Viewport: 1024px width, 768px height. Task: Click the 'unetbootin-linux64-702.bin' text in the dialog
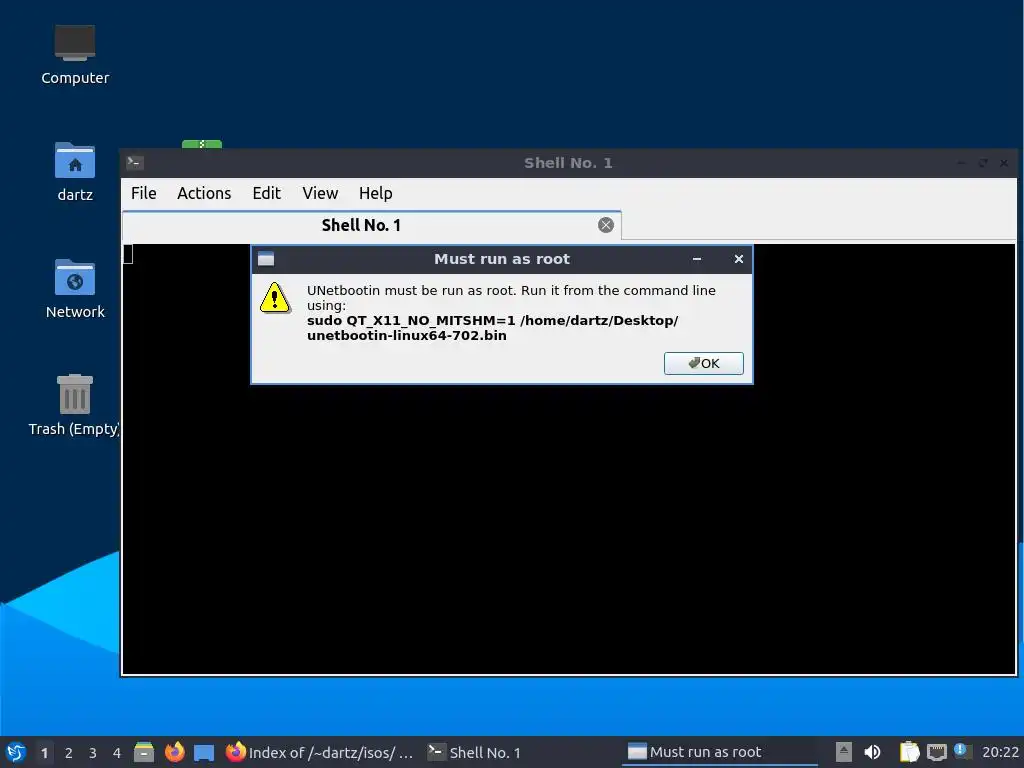coord(407,336)
